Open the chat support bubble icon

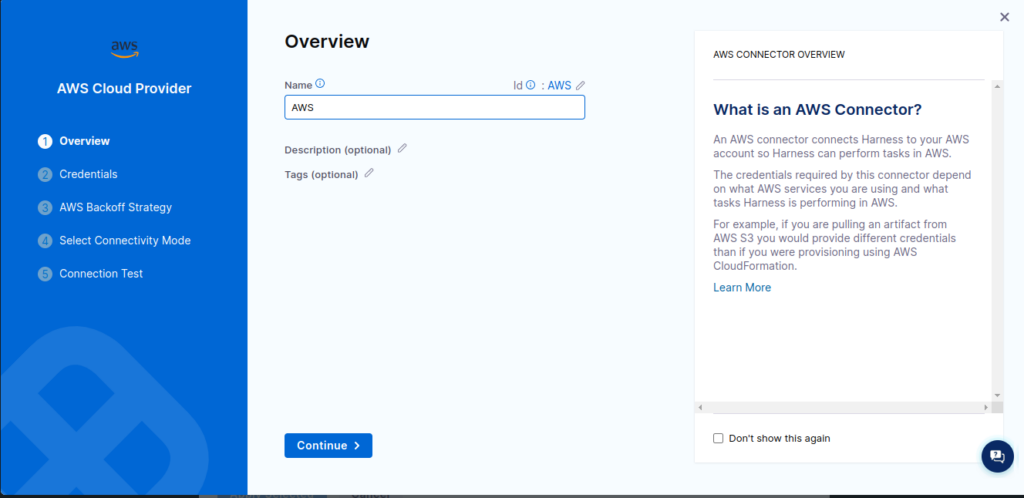point(996,455)
